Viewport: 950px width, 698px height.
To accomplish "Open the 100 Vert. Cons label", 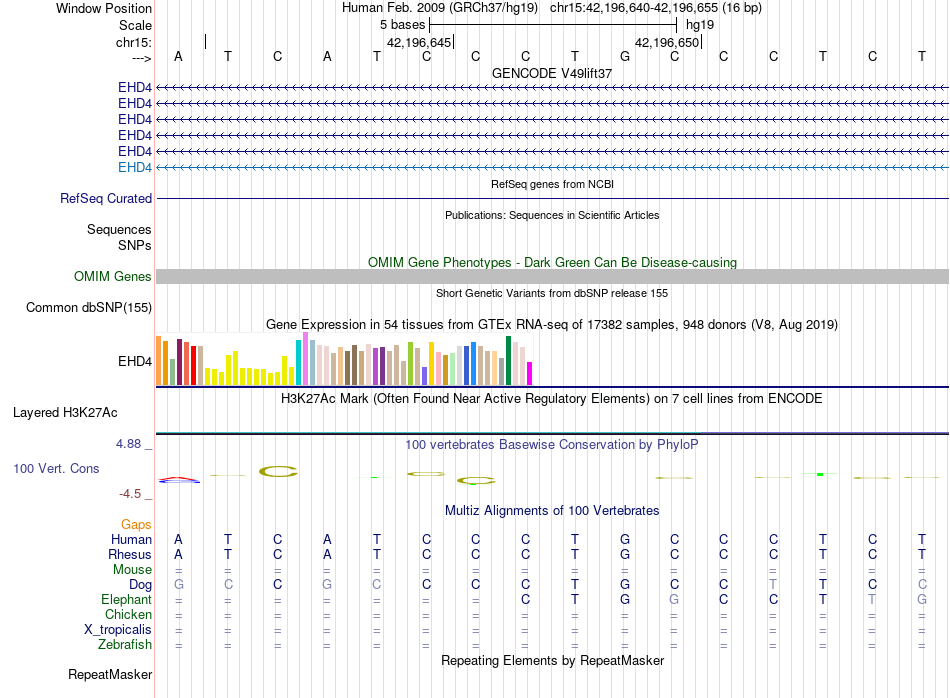I will tap(56, 468).
